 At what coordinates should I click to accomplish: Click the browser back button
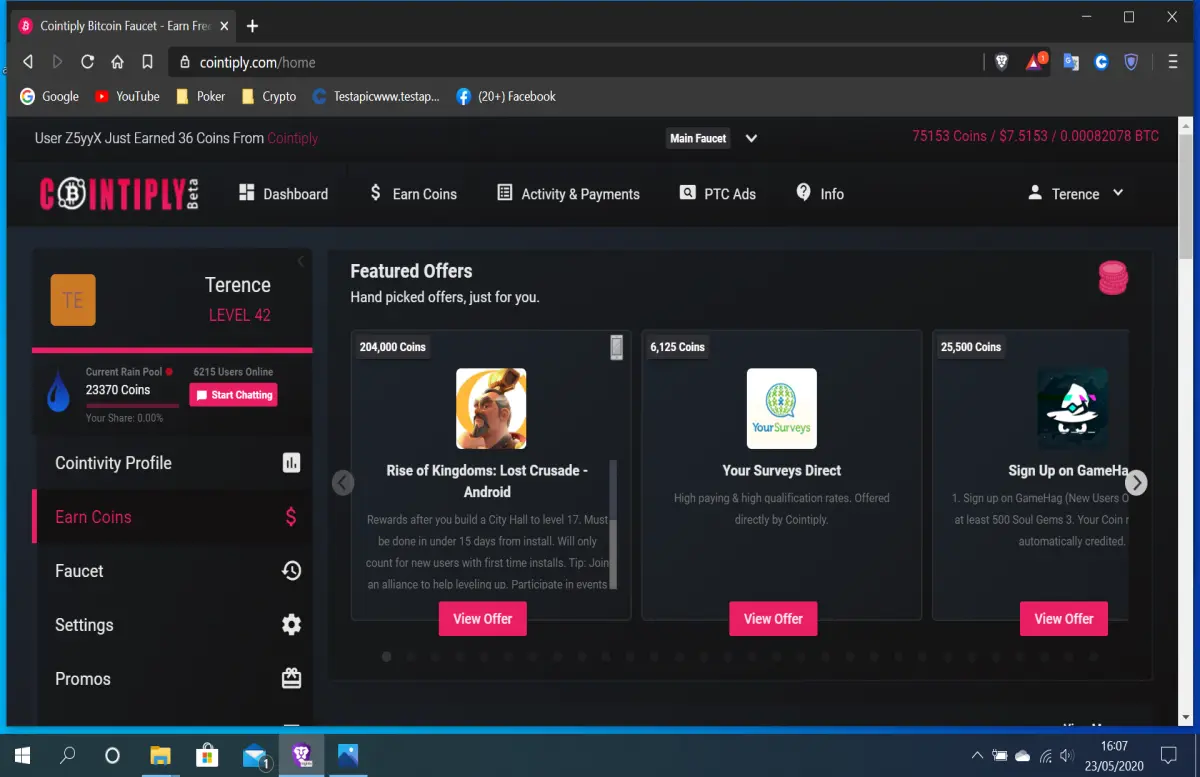click(x=28, y=62)
